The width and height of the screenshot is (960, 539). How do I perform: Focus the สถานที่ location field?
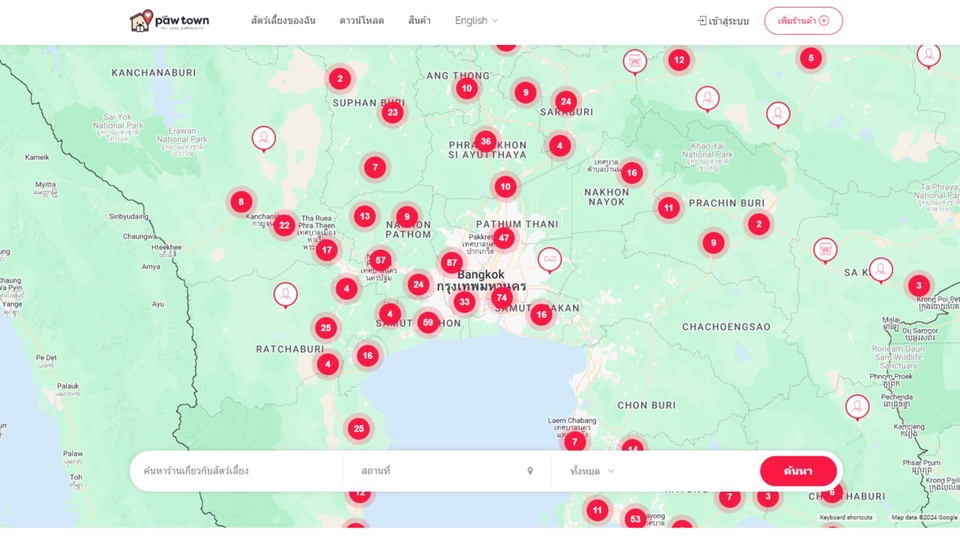coord(438,471)
